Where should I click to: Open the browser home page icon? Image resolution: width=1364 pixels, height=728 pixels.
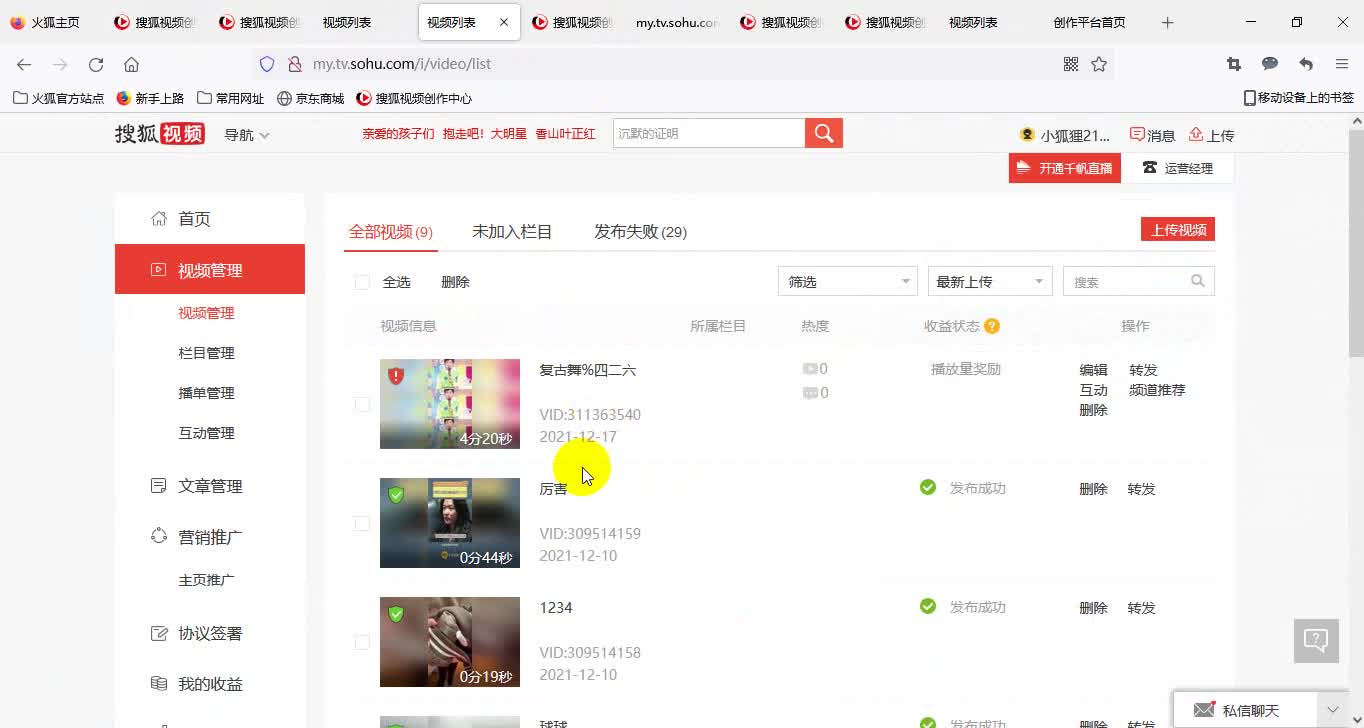131,64
